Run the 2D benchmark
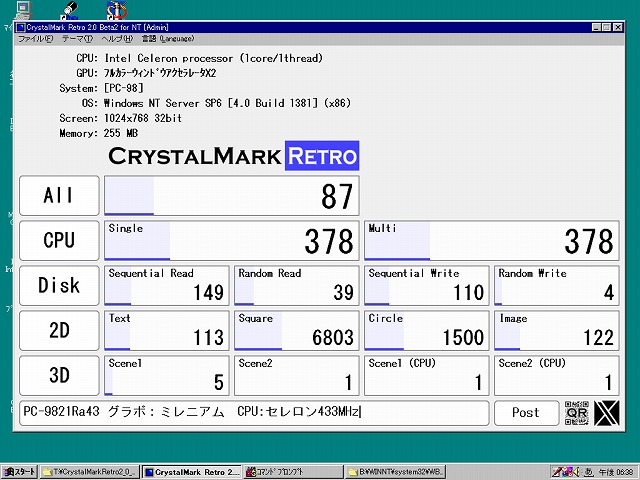The image size is (640, 480). pos(59,330)
